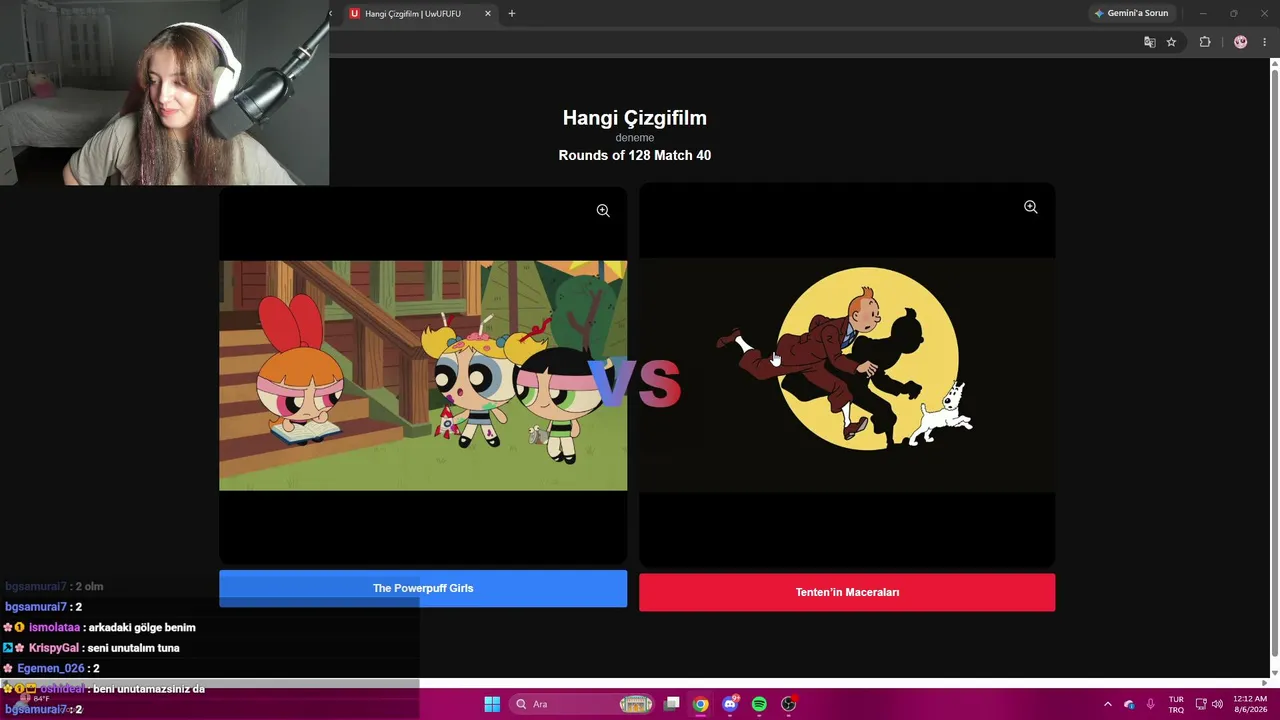Click the deneme subtitle text
1280x720 pixels.
tap(635, 138)
